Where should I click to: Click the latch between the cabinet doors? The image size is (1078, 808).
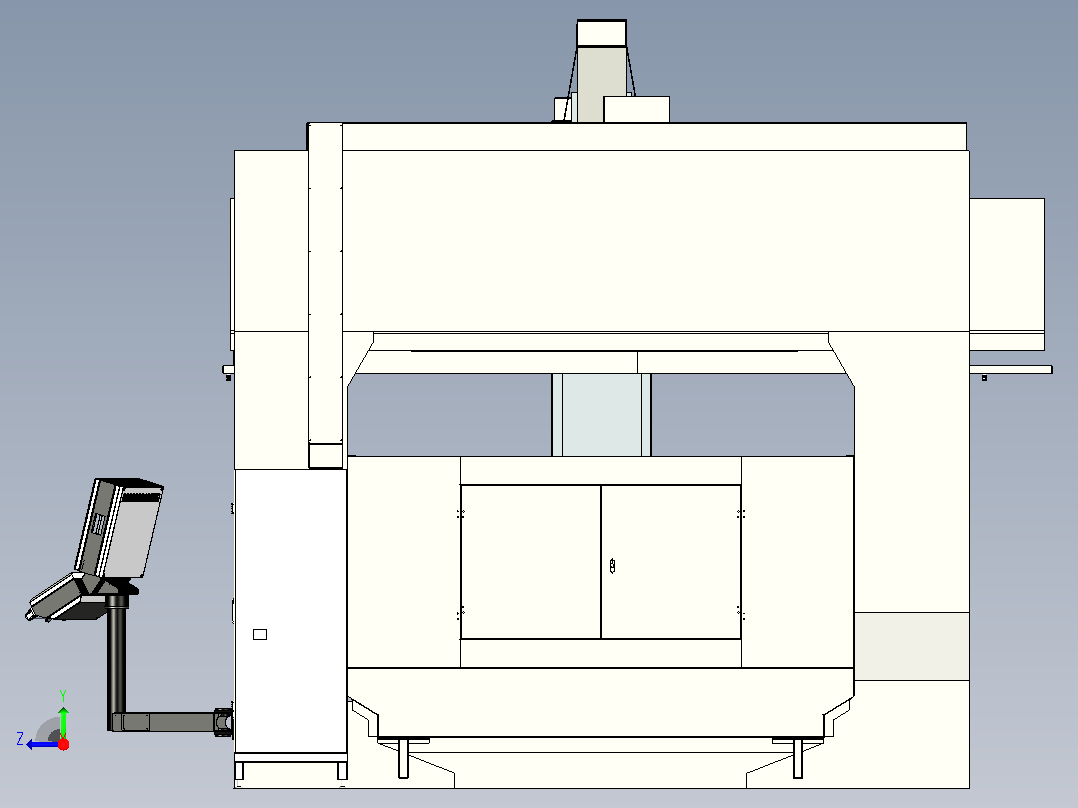(612, 566)
